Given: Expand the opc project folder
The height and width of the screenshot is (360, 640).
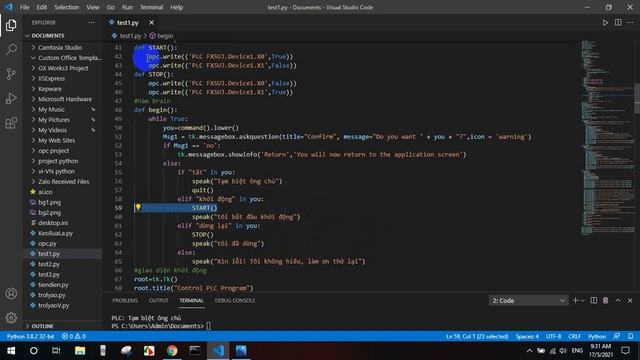Looking at the screenshot, I should (x=53, y=151).
